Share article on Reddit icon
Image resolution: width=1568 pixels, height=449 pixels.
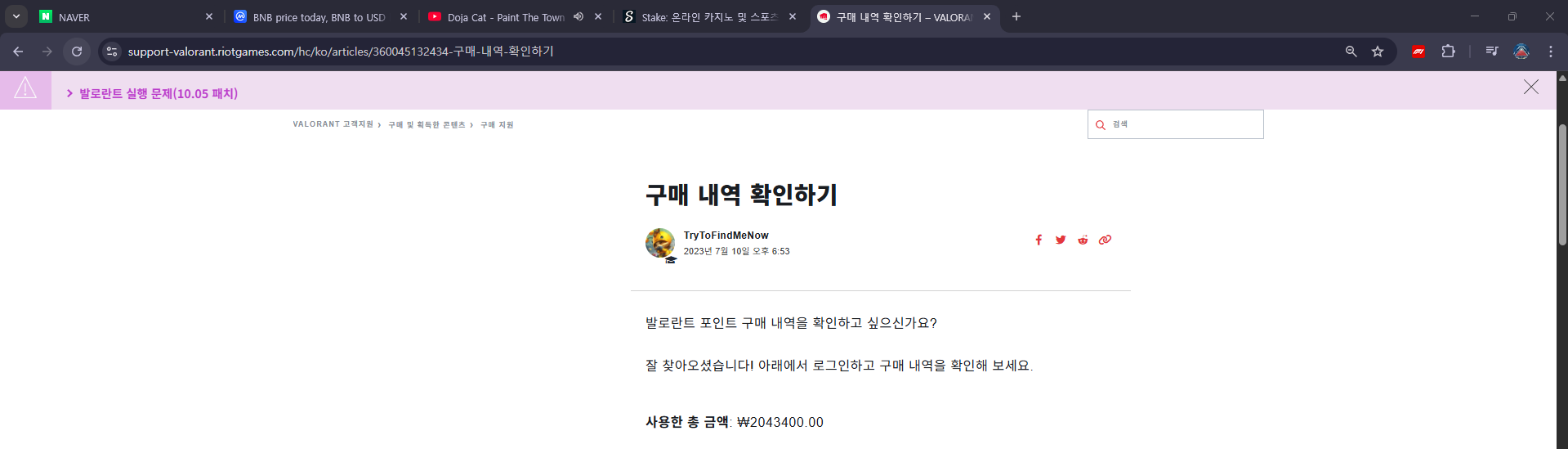coord(1083,240)
